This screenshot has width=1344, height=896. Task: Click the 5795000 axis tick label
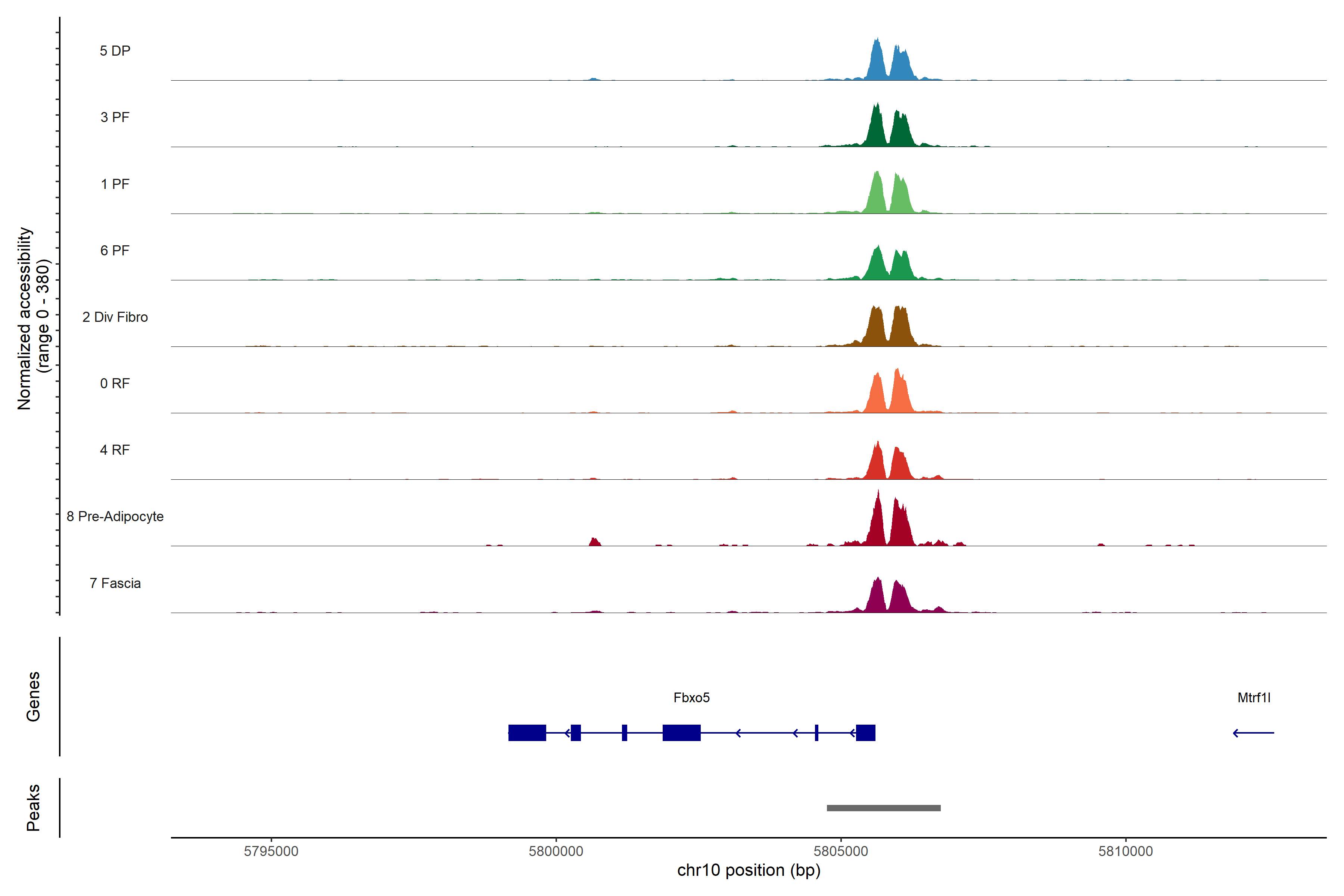(x=271, y=851)
